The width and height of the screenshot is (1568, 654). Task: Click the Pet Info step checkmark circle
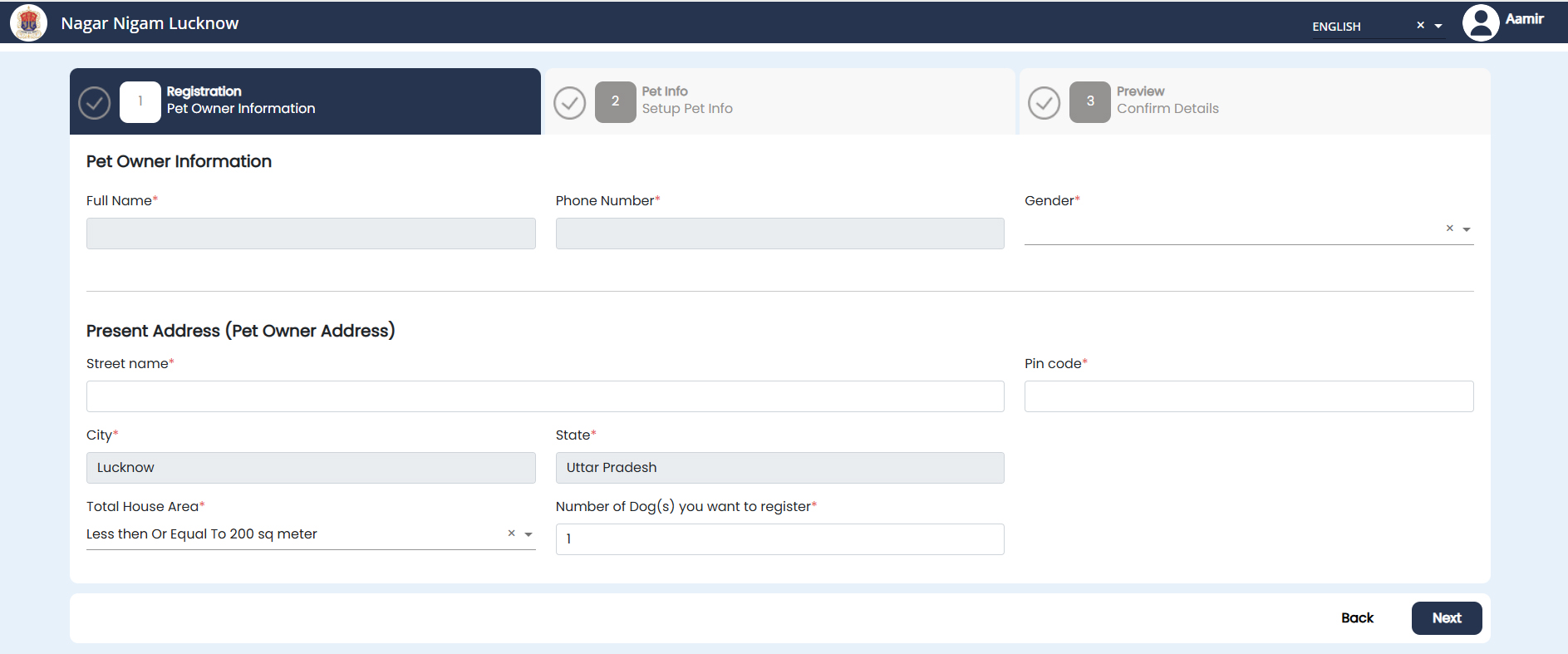570,103
